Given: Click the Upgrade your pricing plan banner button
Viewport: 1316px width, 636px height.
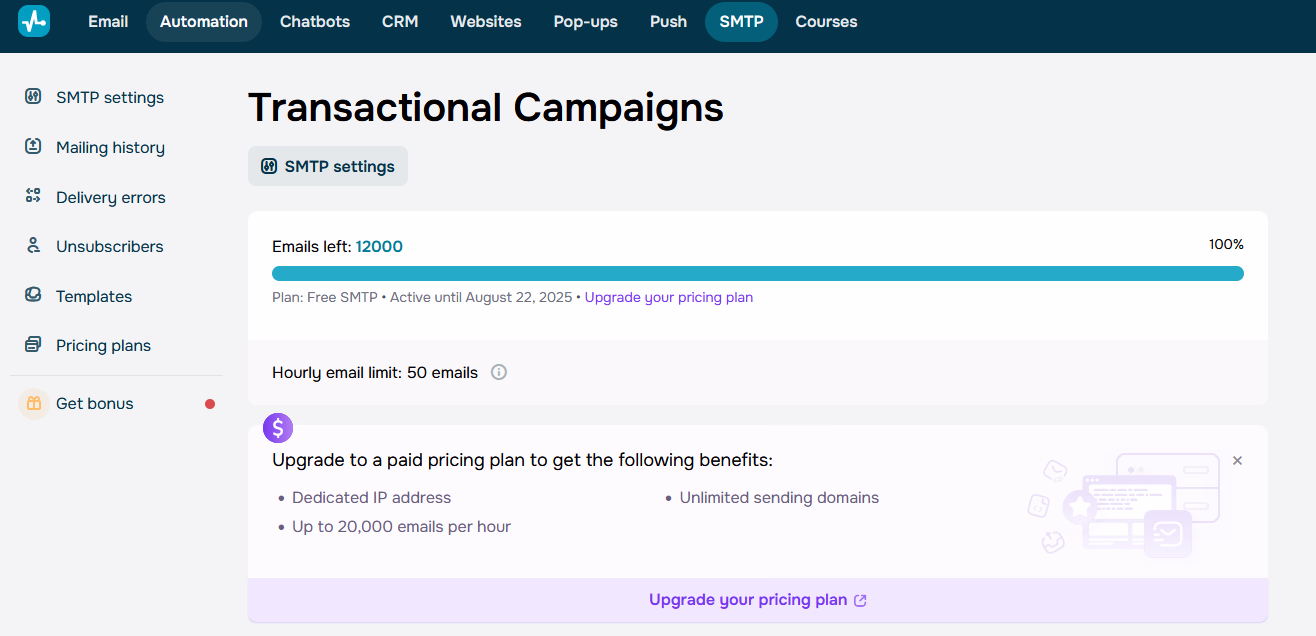Looking at the screenshot, I should (x=757, y=600).
